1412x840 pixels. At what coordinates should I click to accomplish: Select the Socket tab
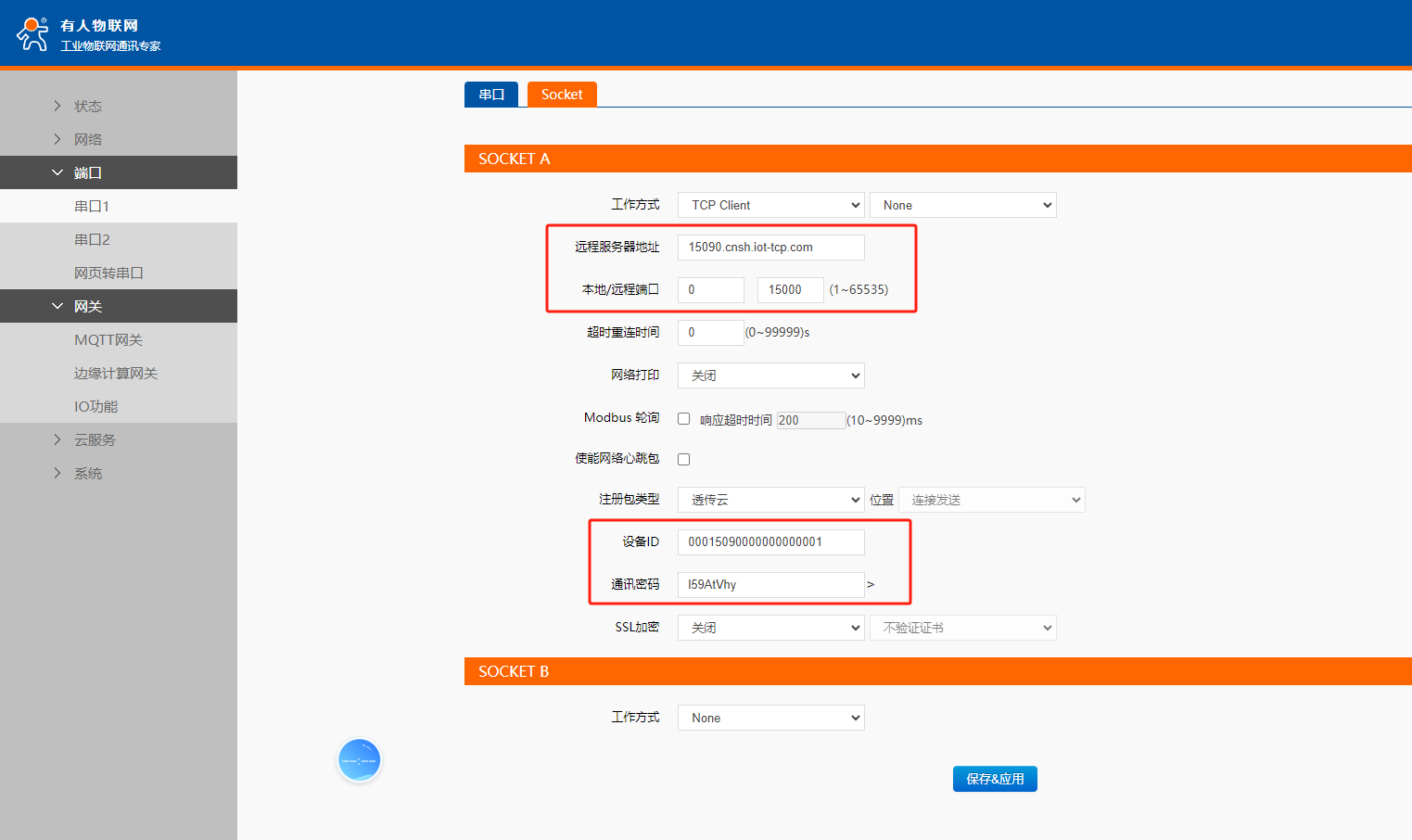point(562,95)
